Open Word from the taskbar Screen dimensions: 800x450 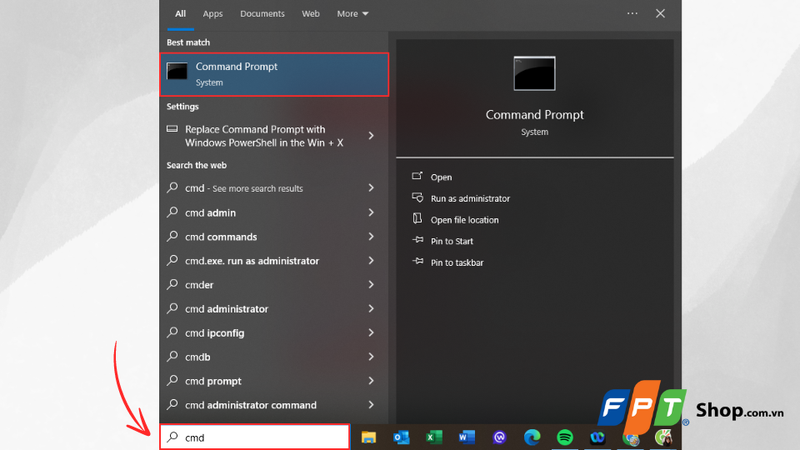[x=466, y=437]
